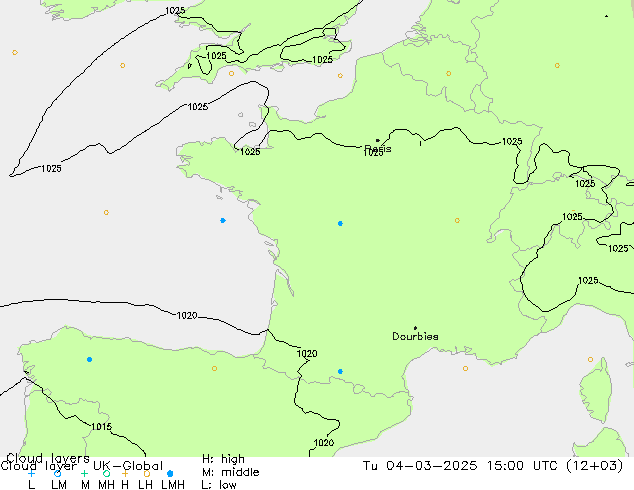The width and height of the screenshot is (634, 490).
Task: Click the filled blue LMH legend symbol
Action: (x=170, y=473)
